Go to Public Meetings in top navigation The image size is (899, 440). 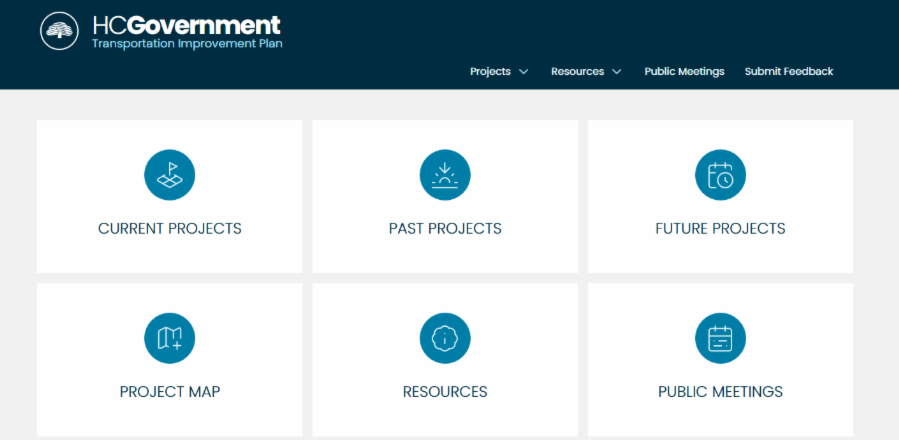point(684,72)
